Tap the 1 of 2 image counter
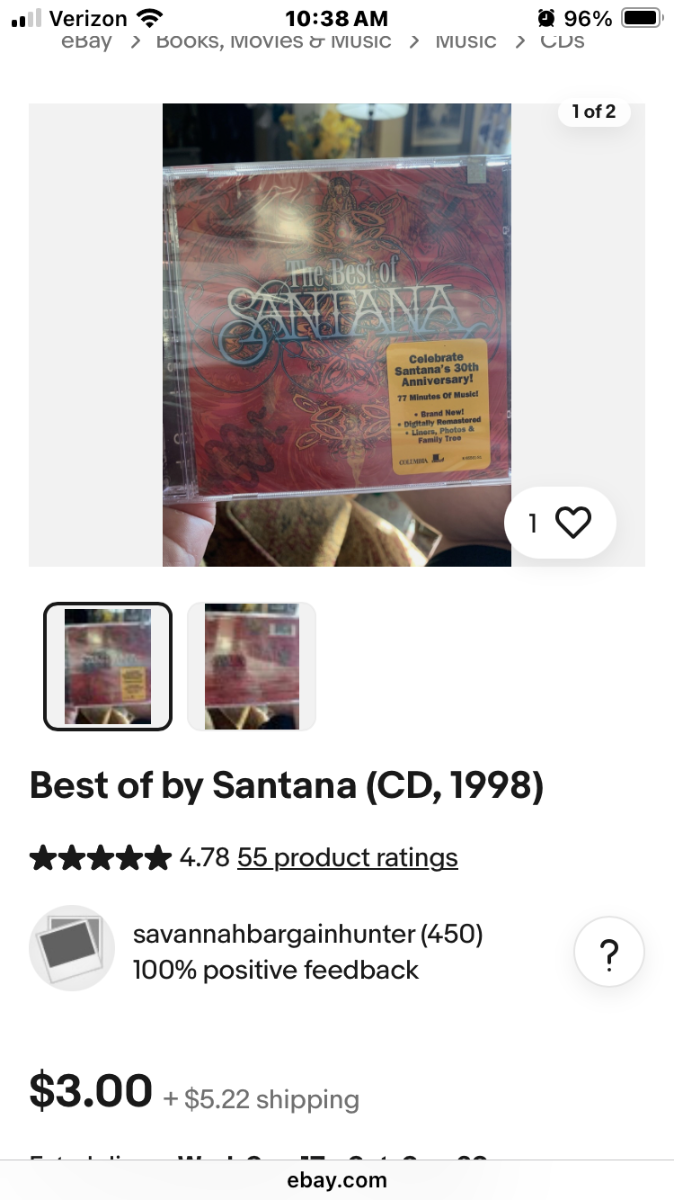Image resolution: width=674 pixels, height=1200 pixels. pos(594,111)
